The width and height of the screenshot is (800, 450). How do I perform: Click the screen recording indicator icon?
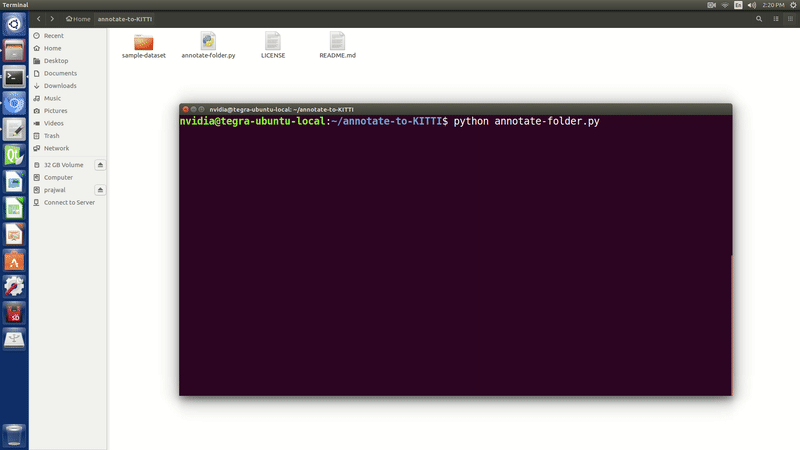pos(711,5)
